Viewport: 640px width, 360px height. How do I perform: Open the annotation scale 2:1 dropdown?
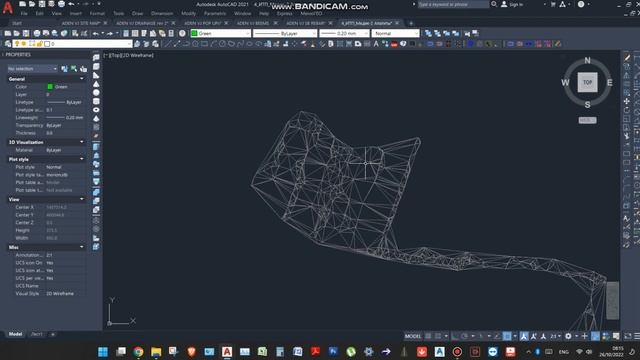[x=556, y=336]
